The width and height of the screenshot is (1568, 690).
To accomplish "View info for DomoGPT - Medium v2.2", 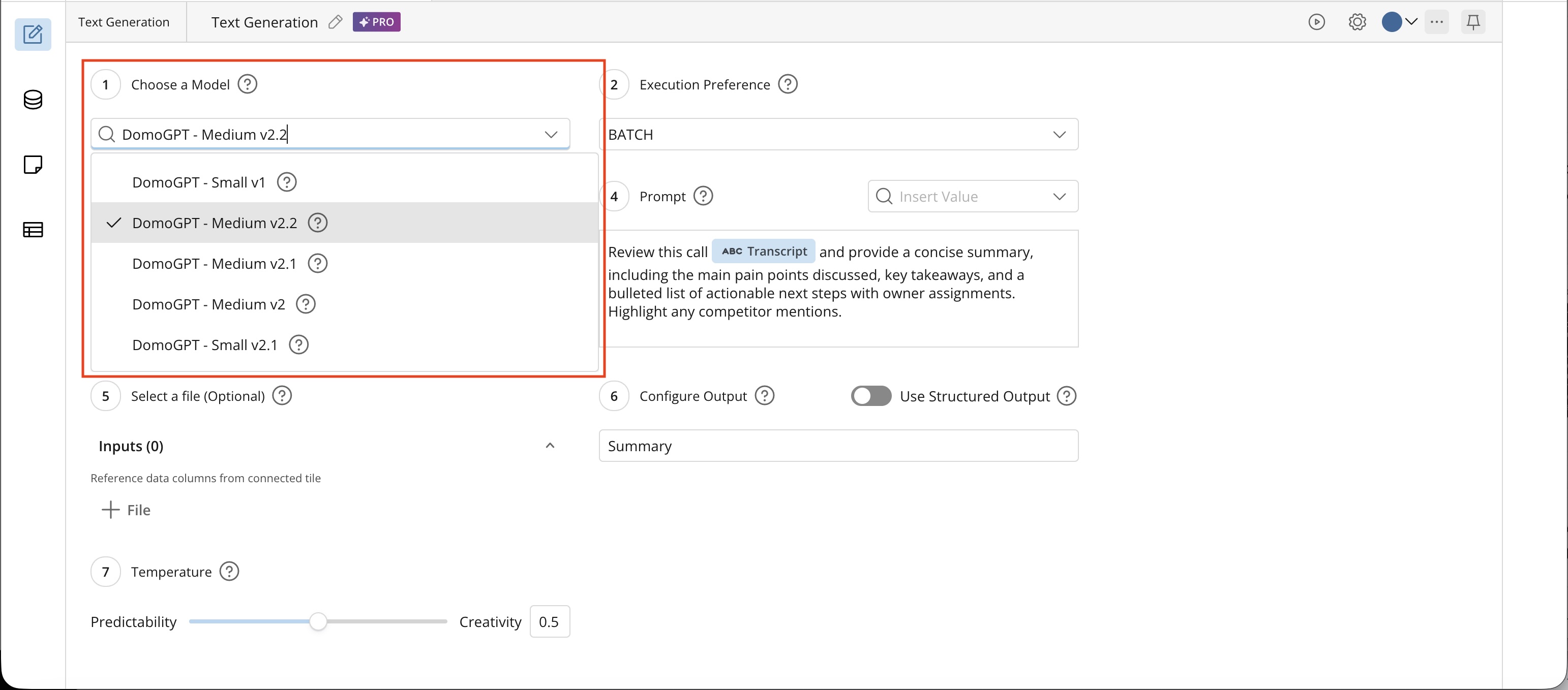I will point(318,223).
